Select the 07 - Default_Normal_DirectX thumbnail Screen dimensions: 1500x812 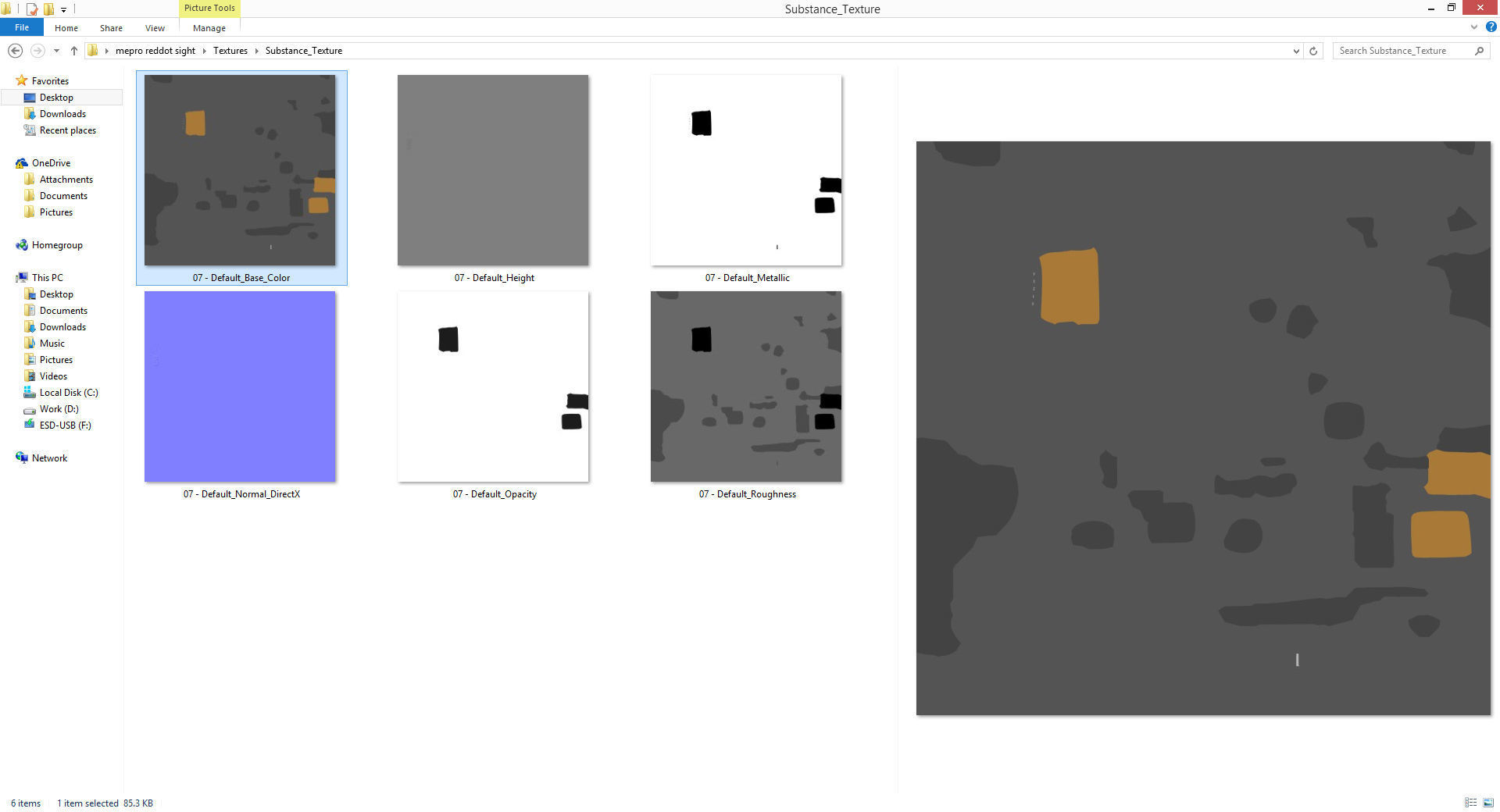240,386
